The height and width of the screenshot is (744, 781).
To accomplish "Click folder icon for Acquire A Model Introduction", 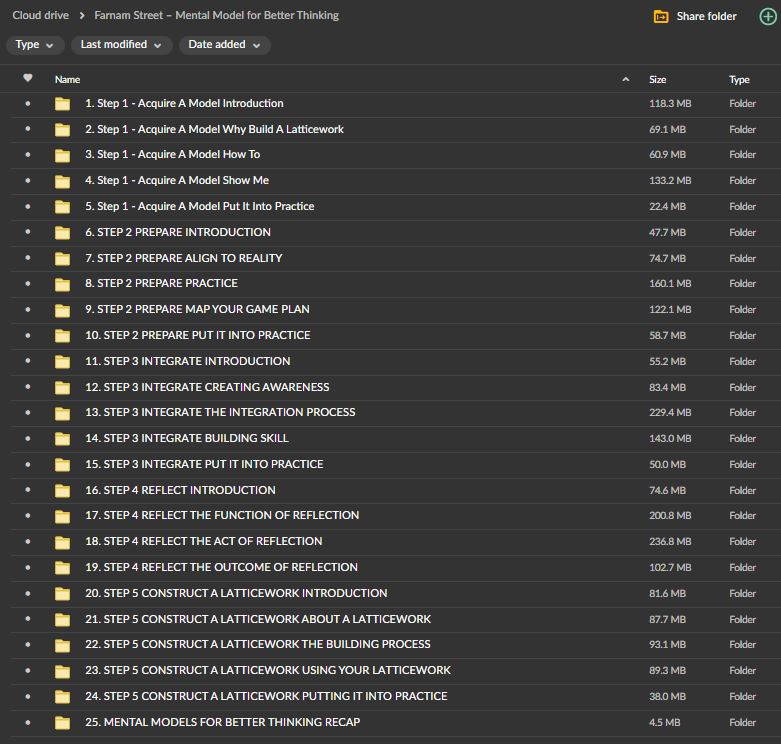I will pyautogui.click(x=63, y=103).
